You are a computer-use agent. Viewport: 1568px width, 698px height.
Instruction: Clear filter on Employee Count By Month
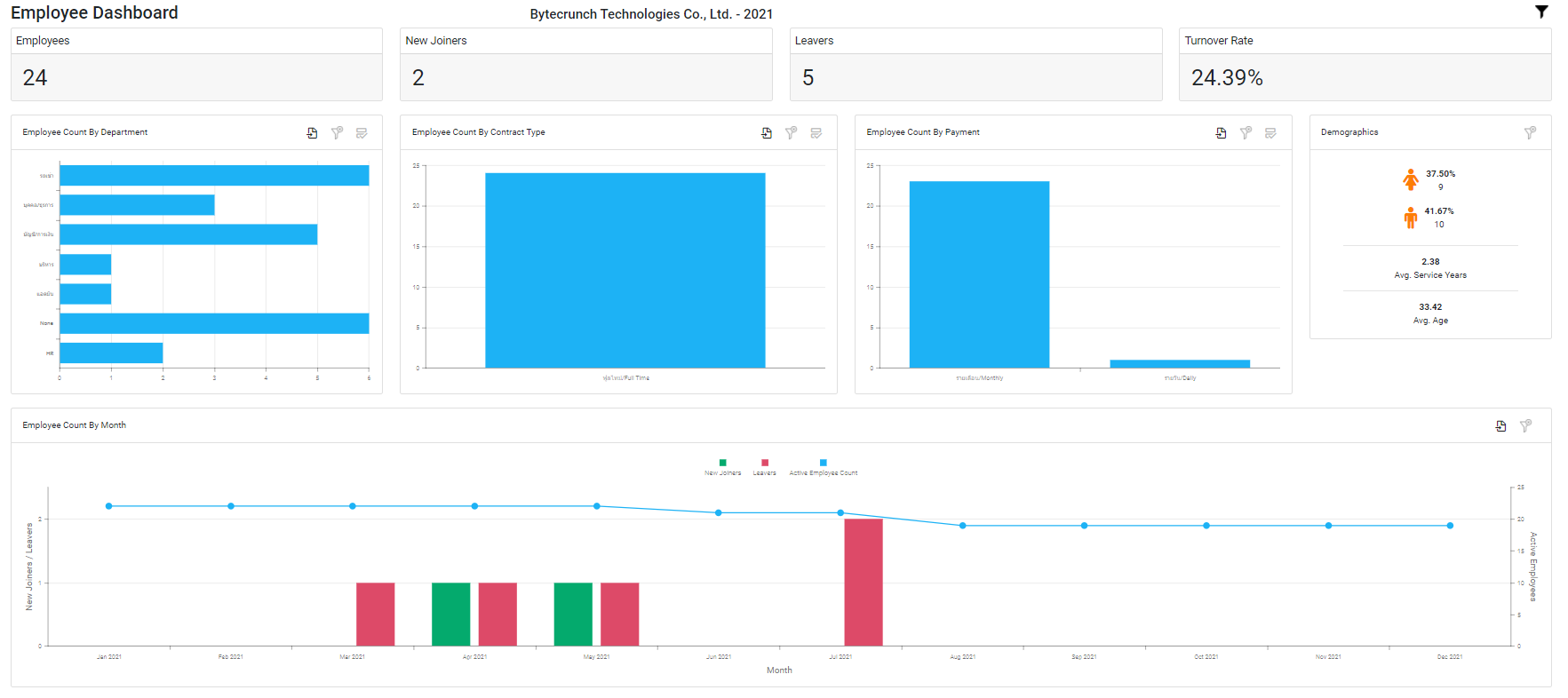click(x=1525, y=426)
